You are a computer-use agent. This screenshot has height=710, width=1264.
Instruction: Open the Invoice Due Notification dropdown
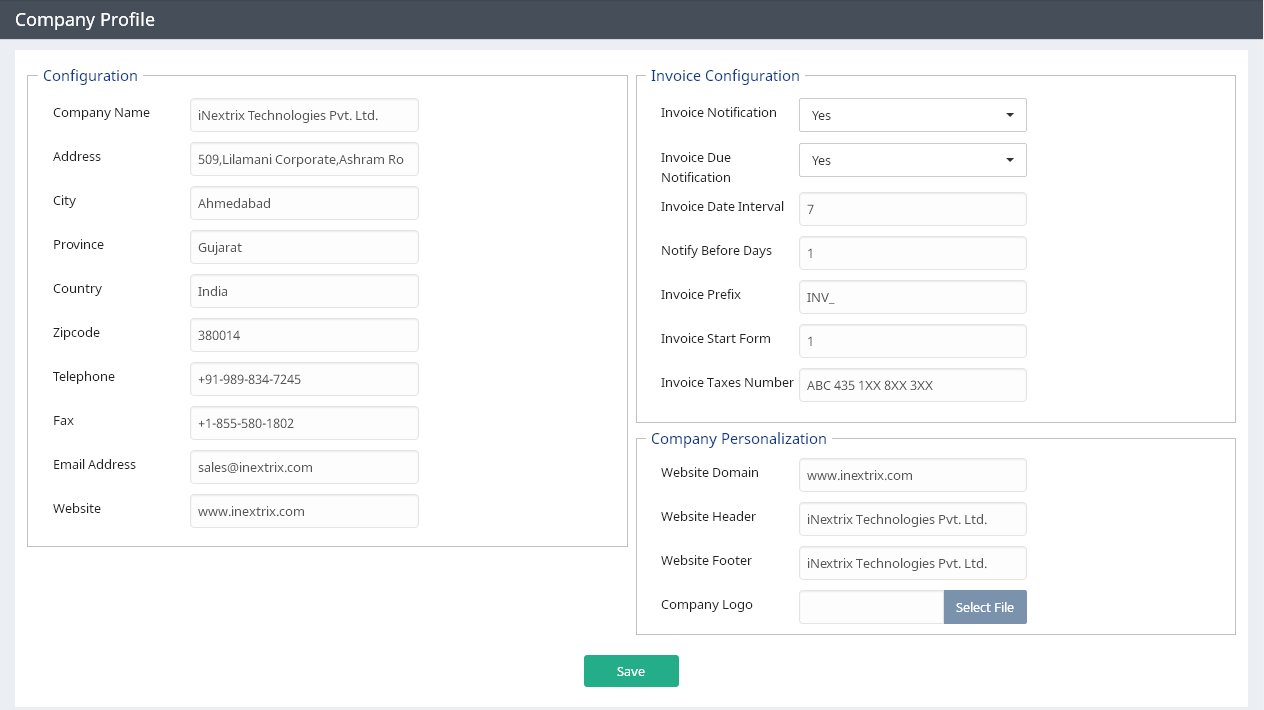tap(912, 160)
